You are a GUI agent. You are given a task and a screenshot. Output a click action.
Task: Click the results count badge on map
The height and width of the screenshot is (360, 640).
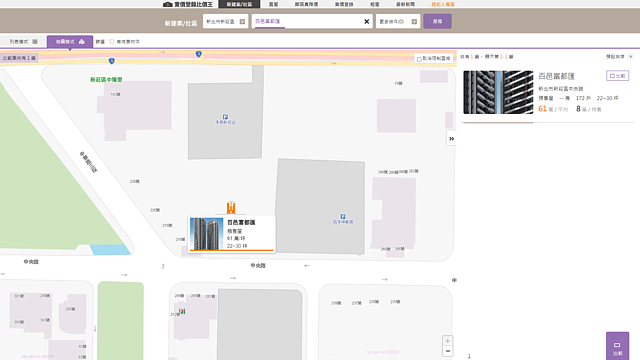pyautogui.click(x=19, y=58)
